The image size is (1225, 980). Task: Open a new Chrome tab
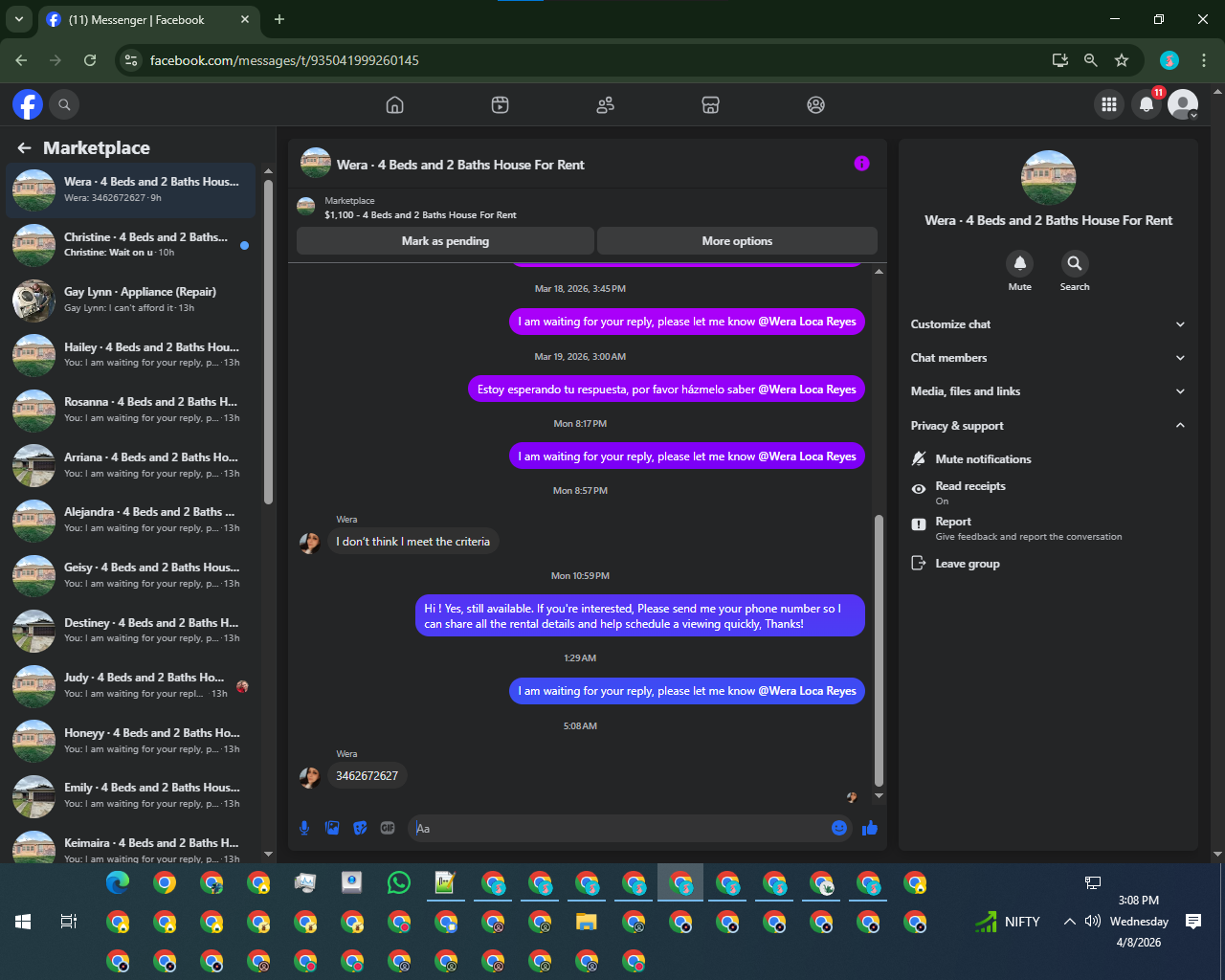coord(279,19)
